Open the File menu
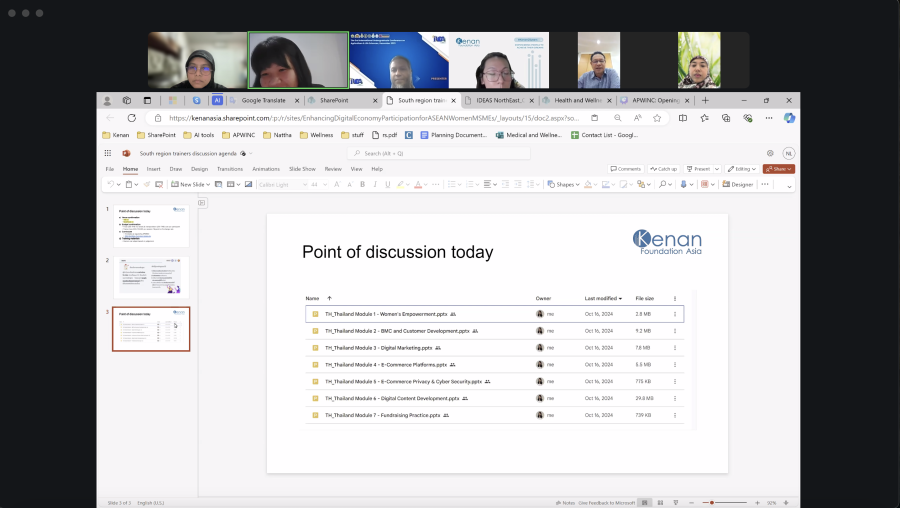Screen dimensions: 900x508 [x=110, y=169]
